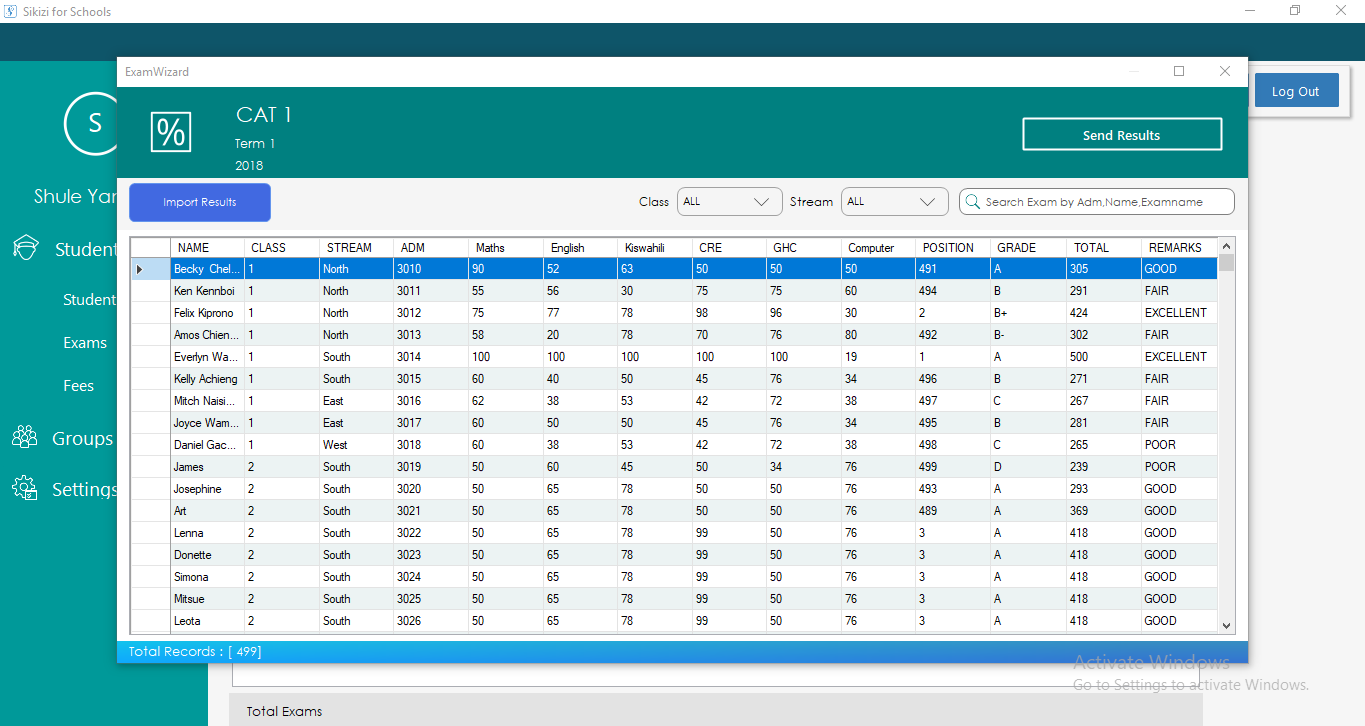Viewport: 1365px width, 726px height.
Task: Select the Josephine name cell
Action: click(207, 489)
